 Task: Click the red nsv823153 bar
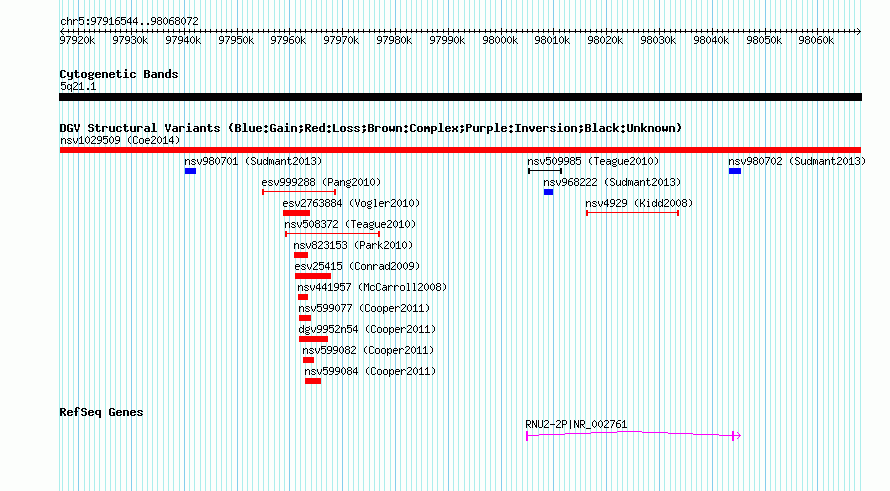pyautogui.click(x=301, y=255)
